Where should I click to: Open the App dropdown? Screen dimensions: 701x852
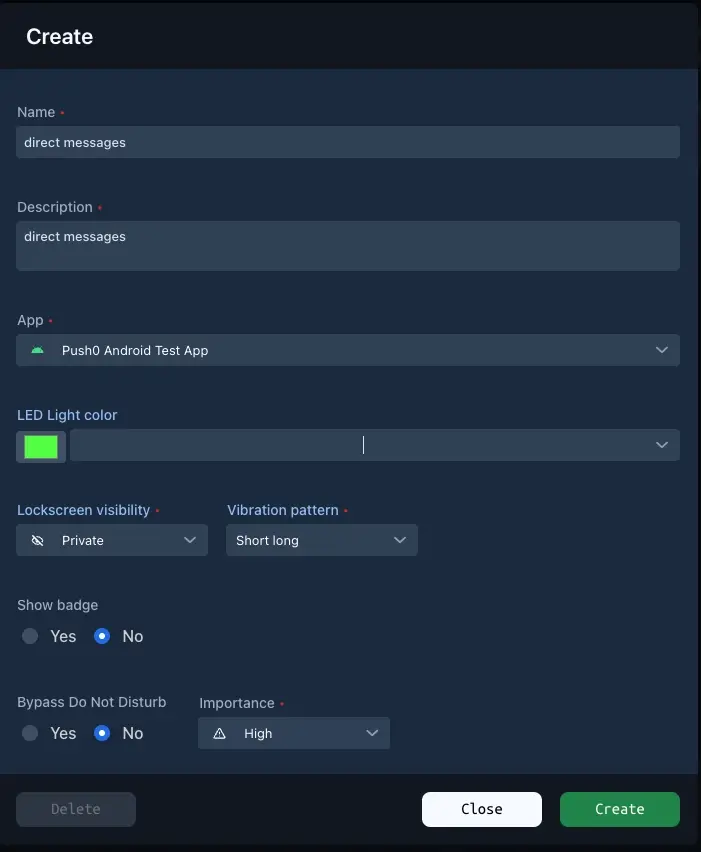coord(348,350)
